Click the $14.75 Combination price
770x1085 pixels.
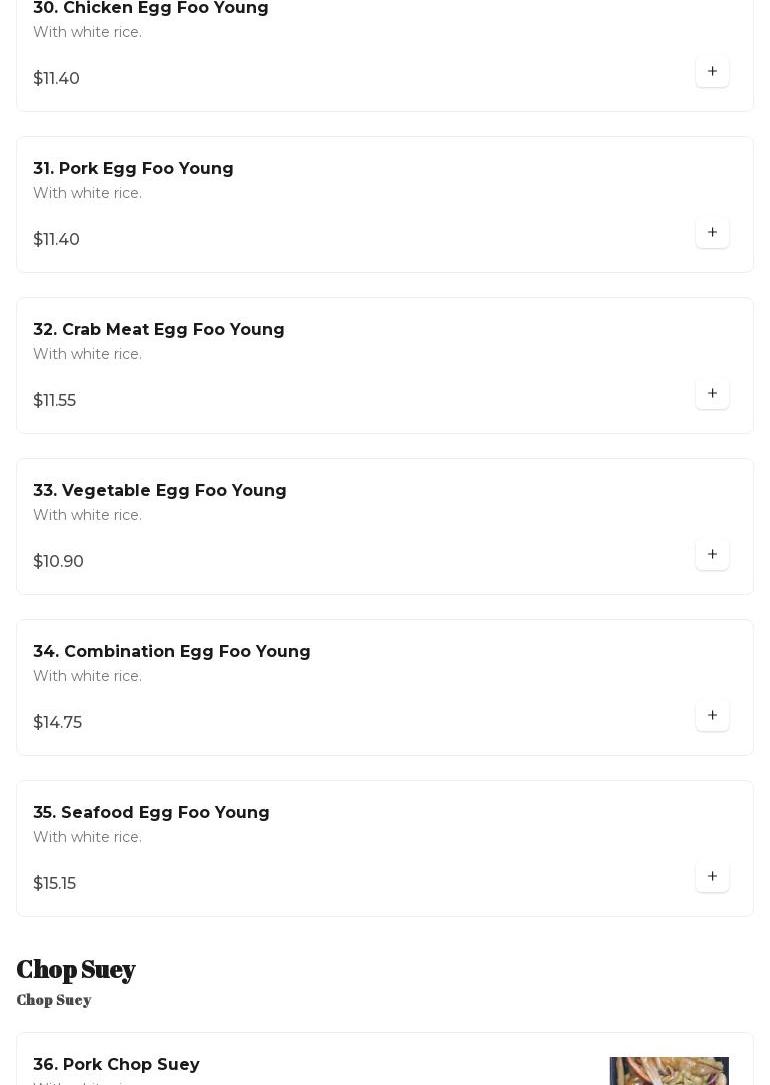pyautogui.click(x=58, y=722)
